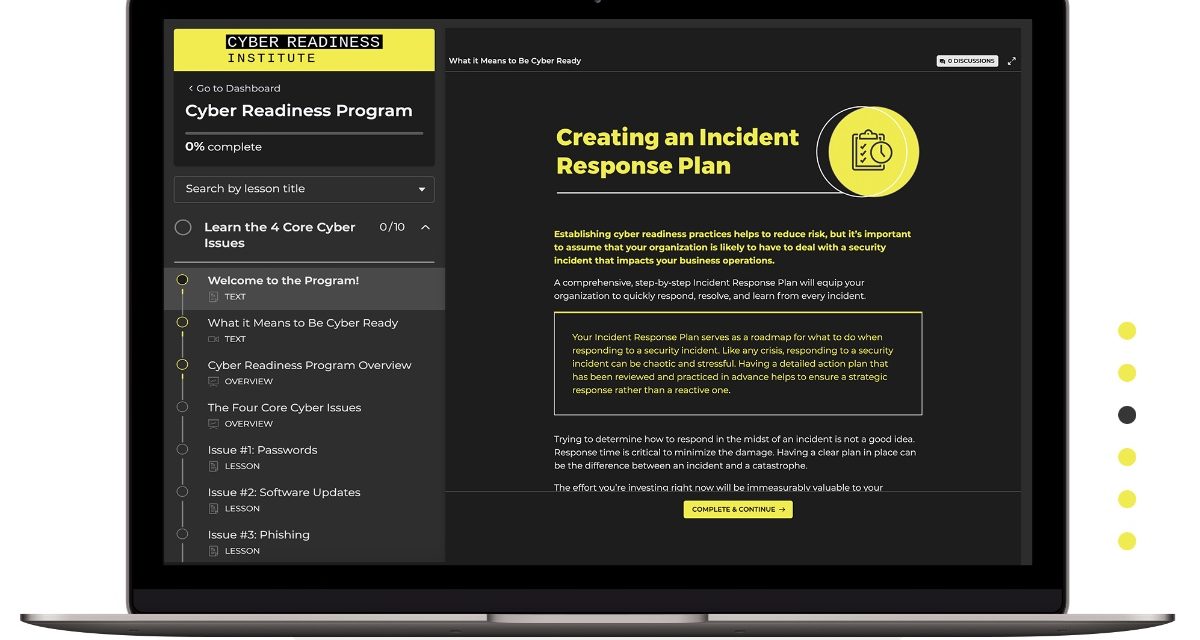Screen dimensions: 1200x640
Task: Toggle completion circle beside Issue #2: Software Updates
Action: click(182, 491)
